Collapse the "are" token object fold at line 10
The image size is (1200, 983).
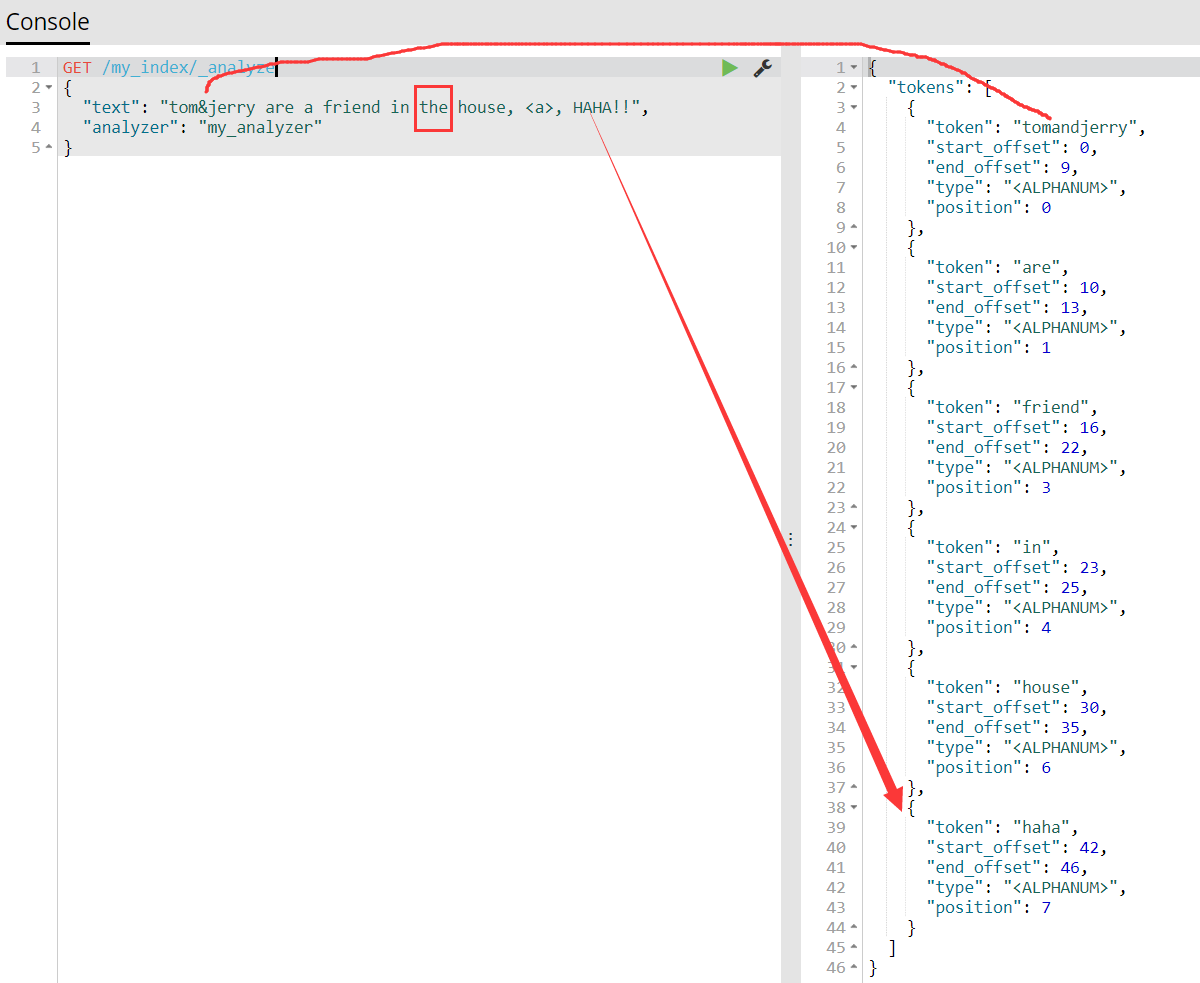853,248
